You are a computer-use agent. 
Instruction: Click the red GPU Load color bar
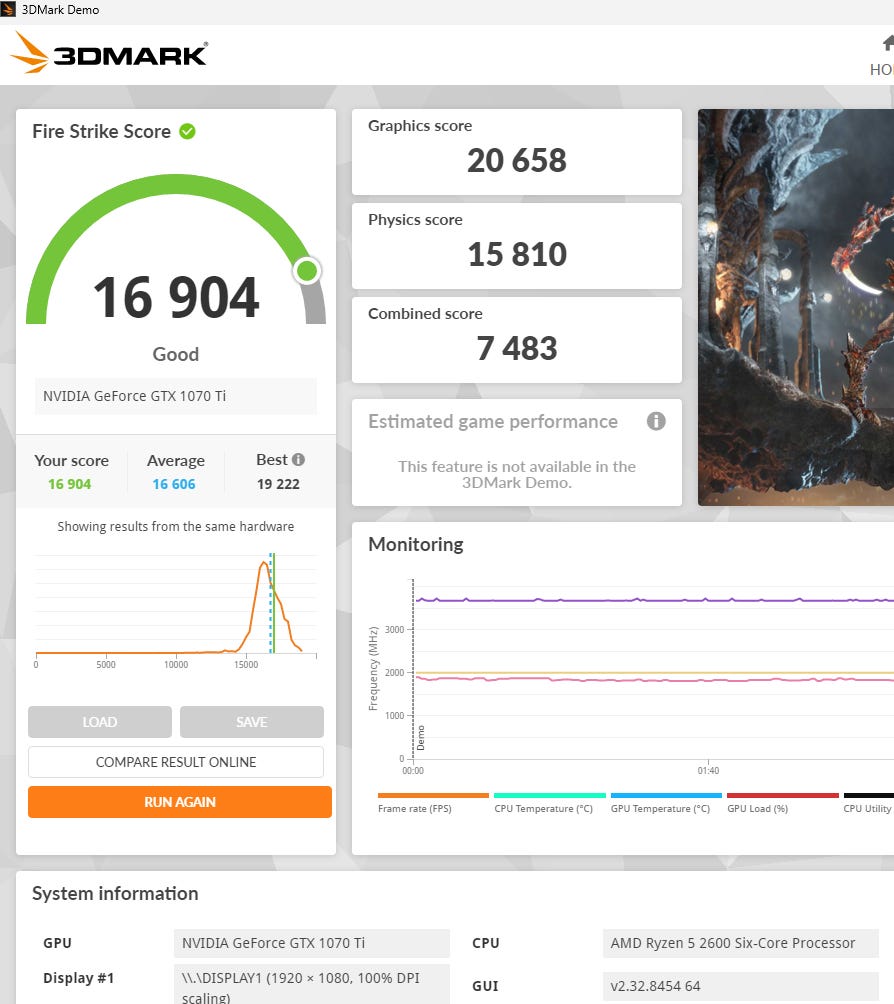pyautogui.click(x=783, y=795)
